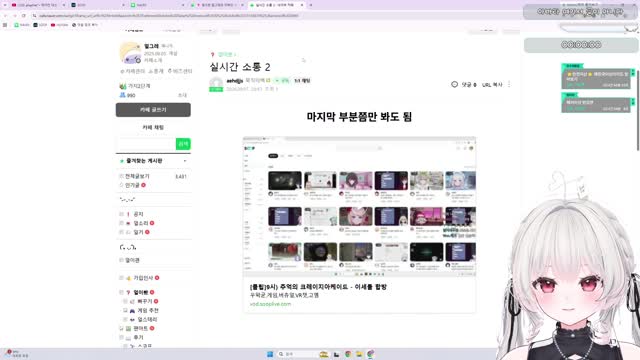The image size is (640, 360).
Task: Copy the post link via URL 복사
Action: [492, 85]
